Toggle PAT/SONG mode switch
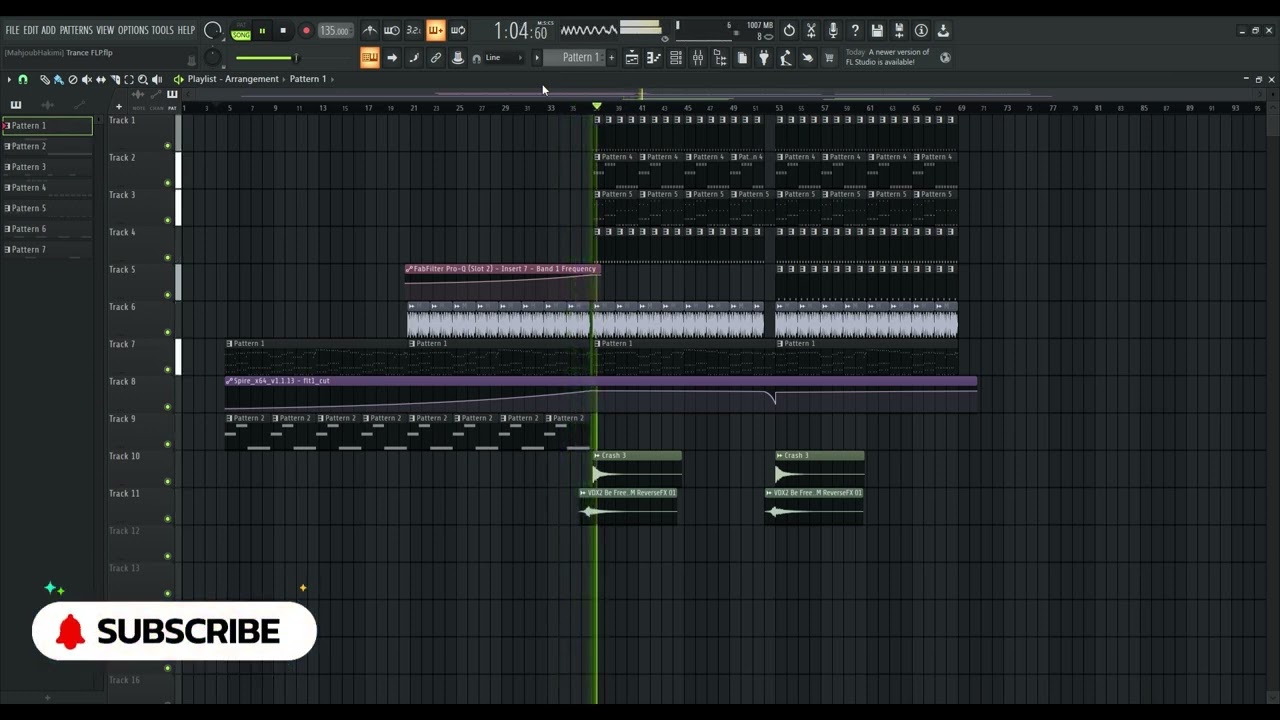The height and width of the screenshot is (720, 1280). (241, 31)
